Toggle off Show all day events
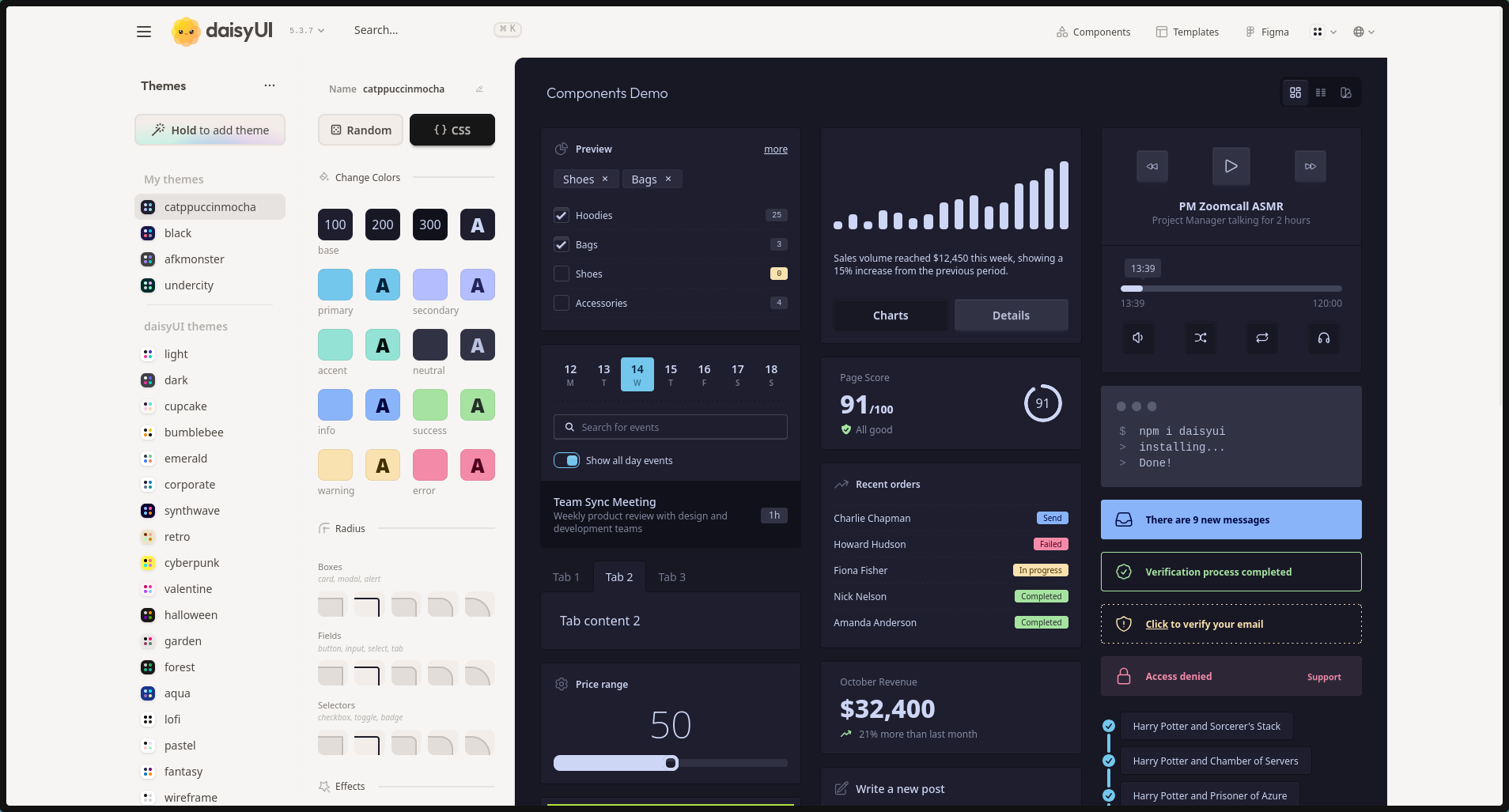This screenshot has width=1509, height=812. click(566, 459)
